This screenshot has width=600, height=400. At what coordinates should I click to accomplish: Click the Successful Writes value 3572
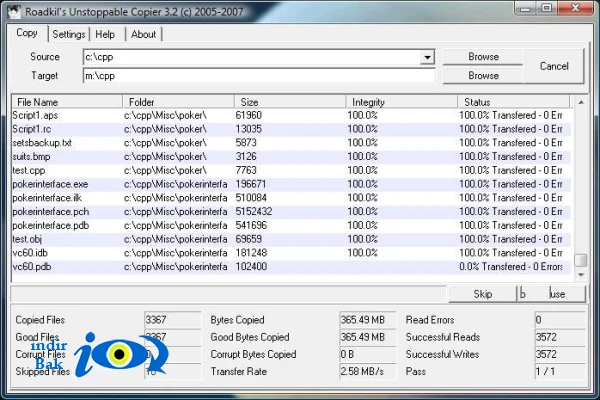point(560,354)
